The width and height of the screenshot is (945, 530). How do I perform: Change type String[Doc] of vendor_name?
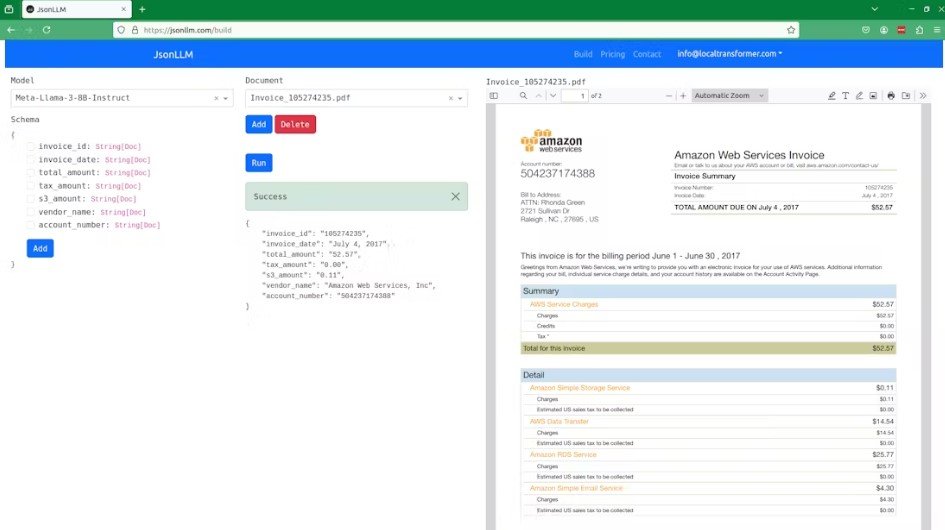coord(123,212)
